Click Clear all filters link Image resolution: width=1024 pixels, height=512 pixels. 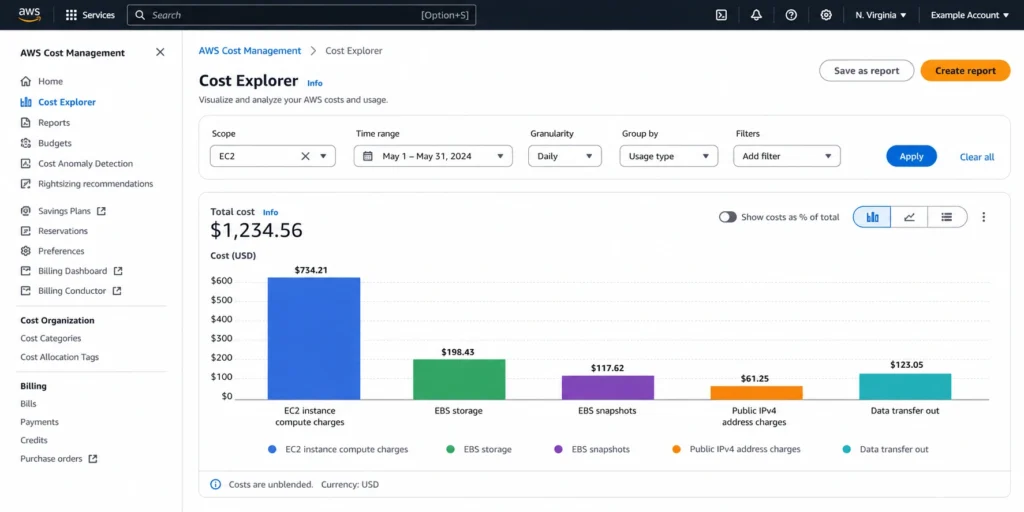(977, 157)
